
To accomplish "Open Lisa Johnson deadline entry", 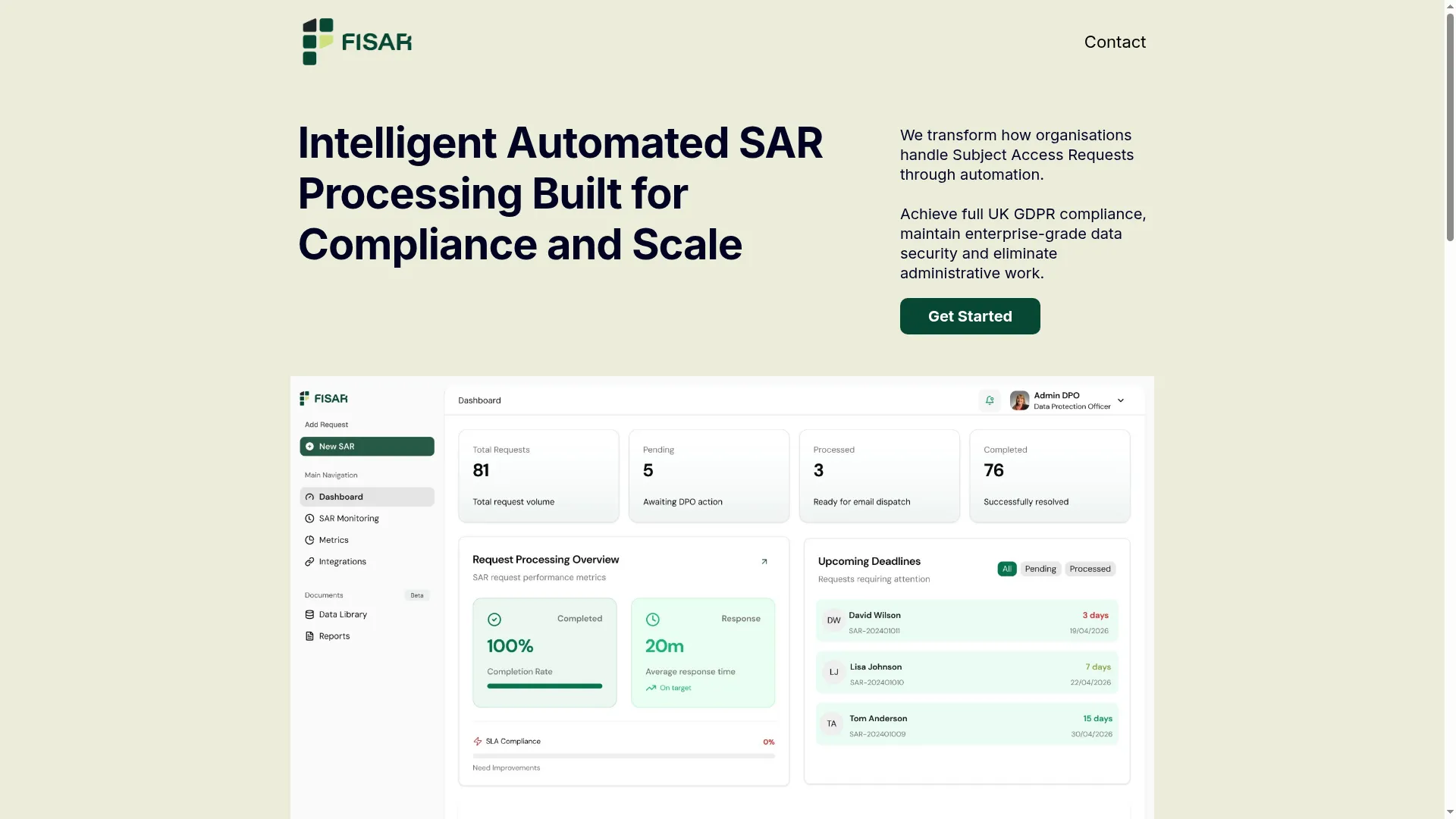I will [967, 673].
